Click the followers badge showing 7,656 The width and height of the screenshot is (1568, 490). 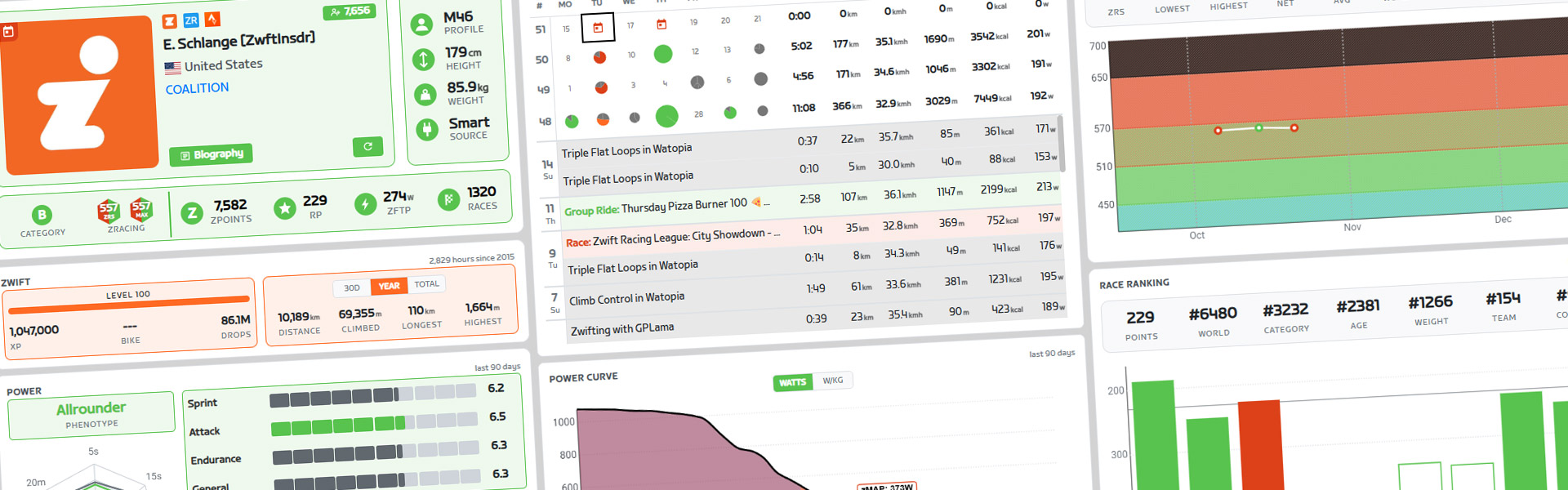350,11
